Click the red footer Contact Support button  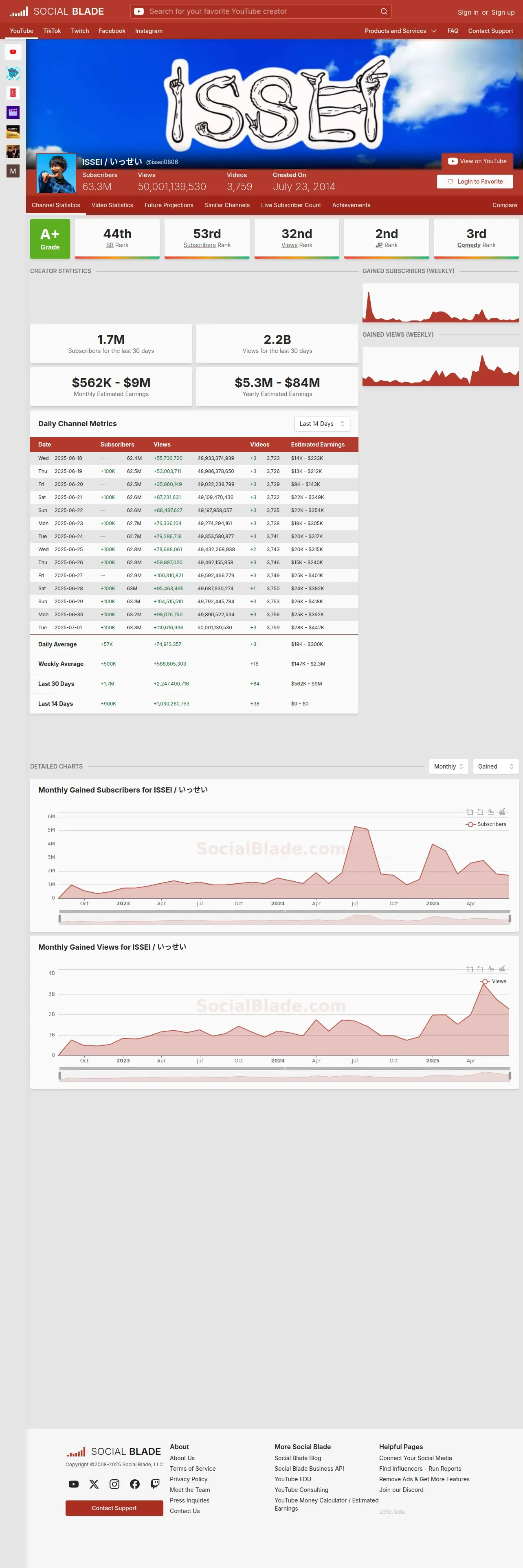click(114, 1508)
